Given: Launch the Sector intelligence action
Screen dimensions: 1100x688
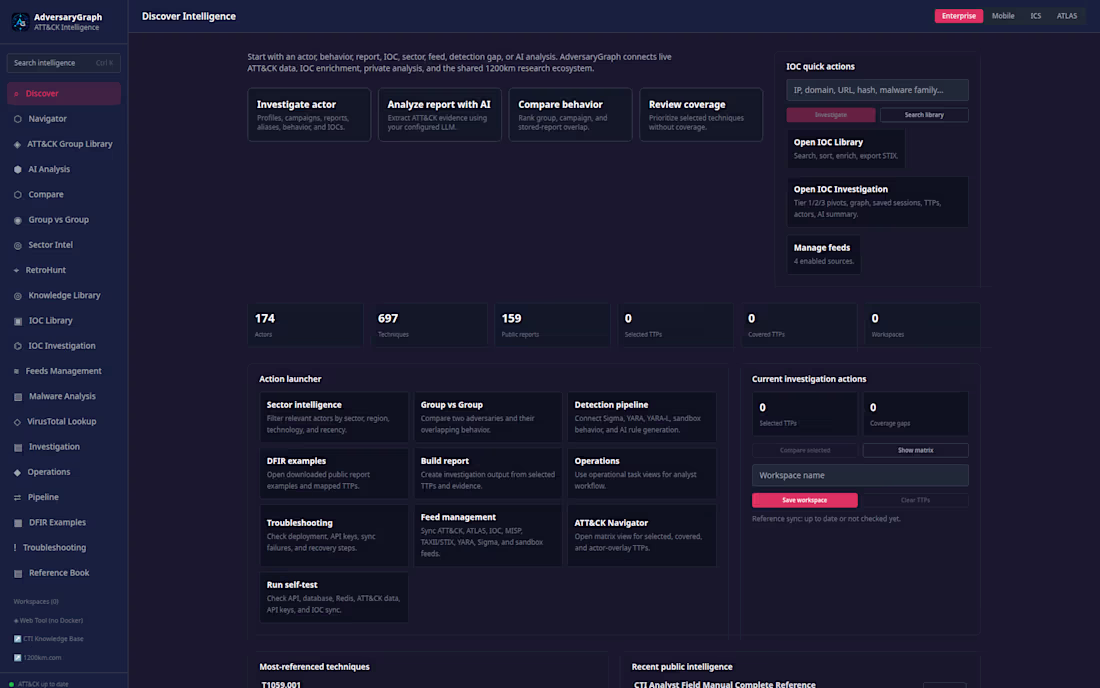Looking at the screenshot, I should tap(334, 417).
